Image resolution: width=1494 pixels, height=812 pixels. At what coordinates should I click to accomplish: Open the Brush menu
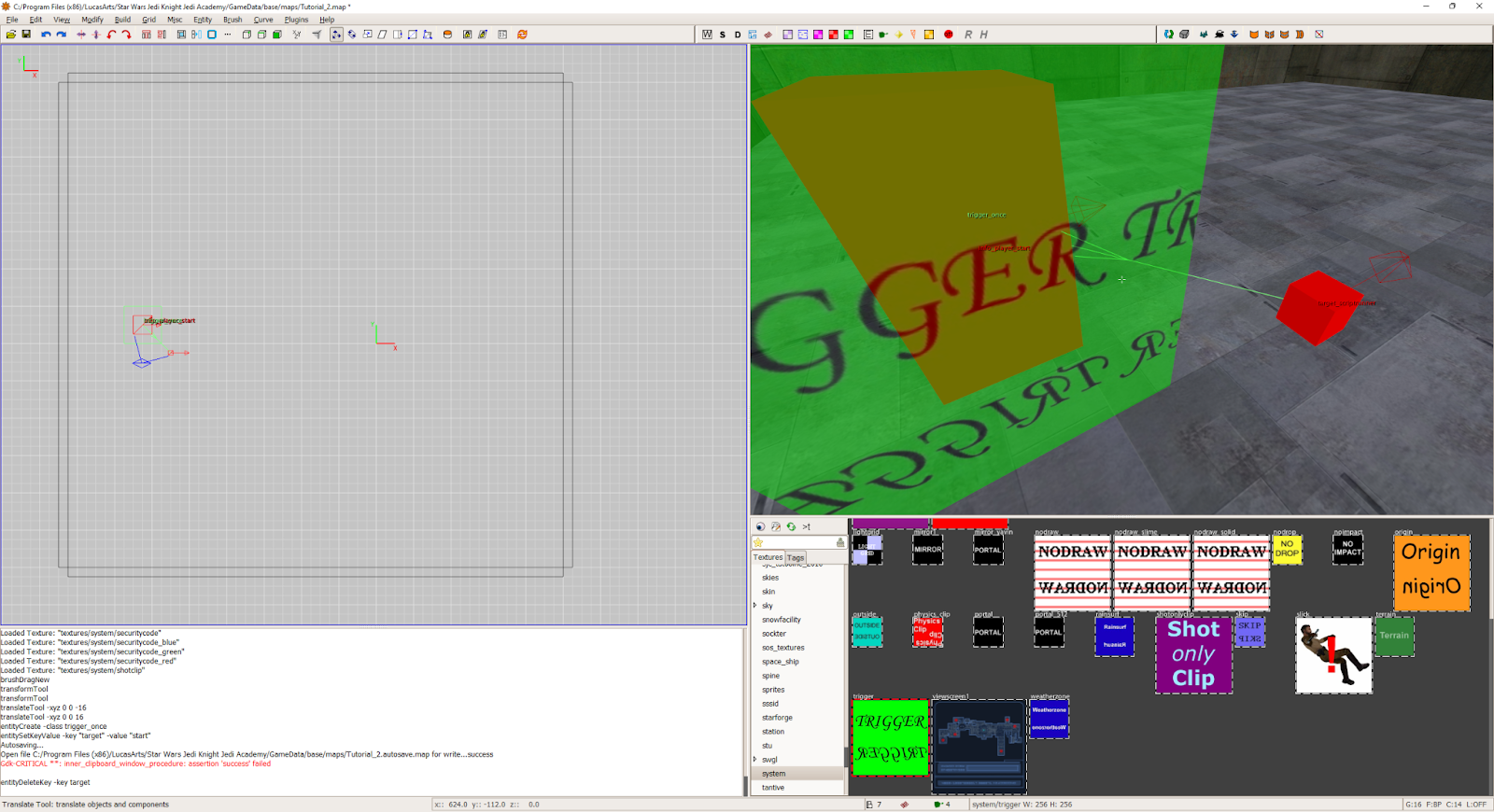tap(233, 20)
